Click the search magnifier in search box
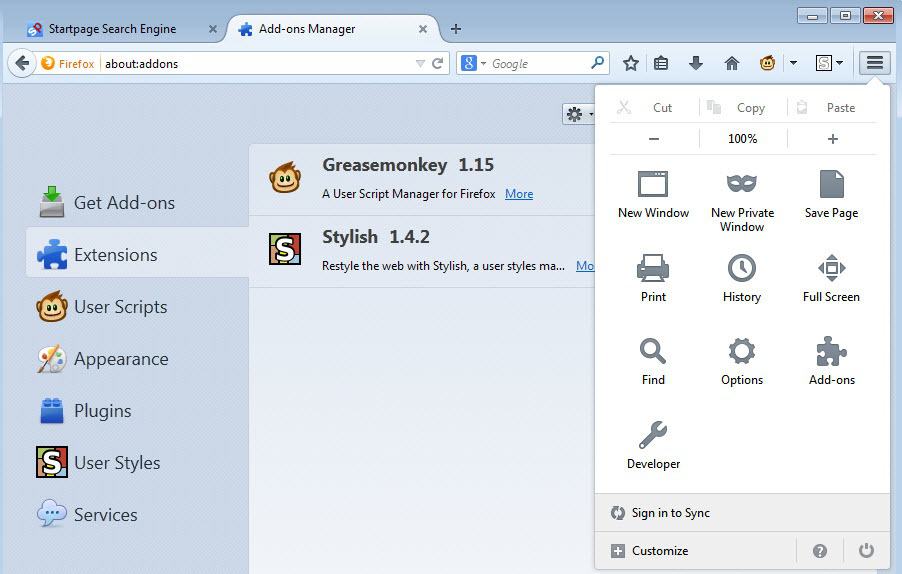 pos(598,63)
